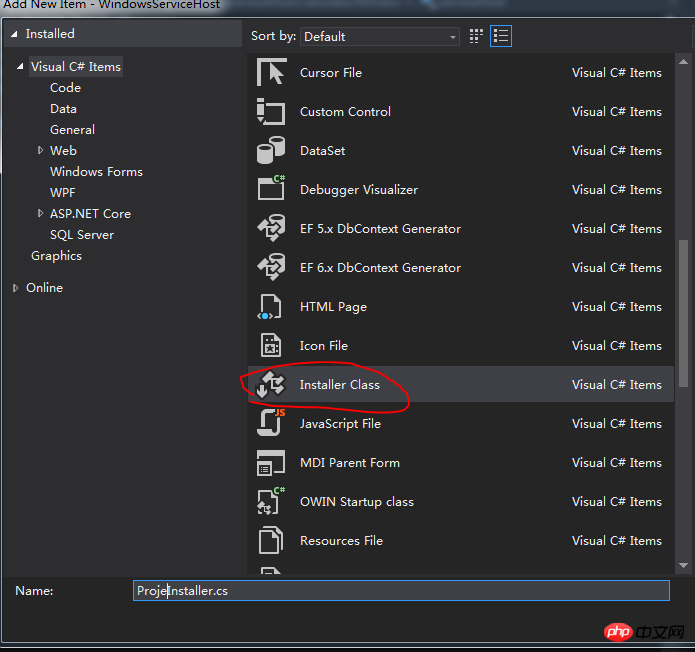Expand the Online templates node
Viewport: 695px width, 652px height.
16,288
